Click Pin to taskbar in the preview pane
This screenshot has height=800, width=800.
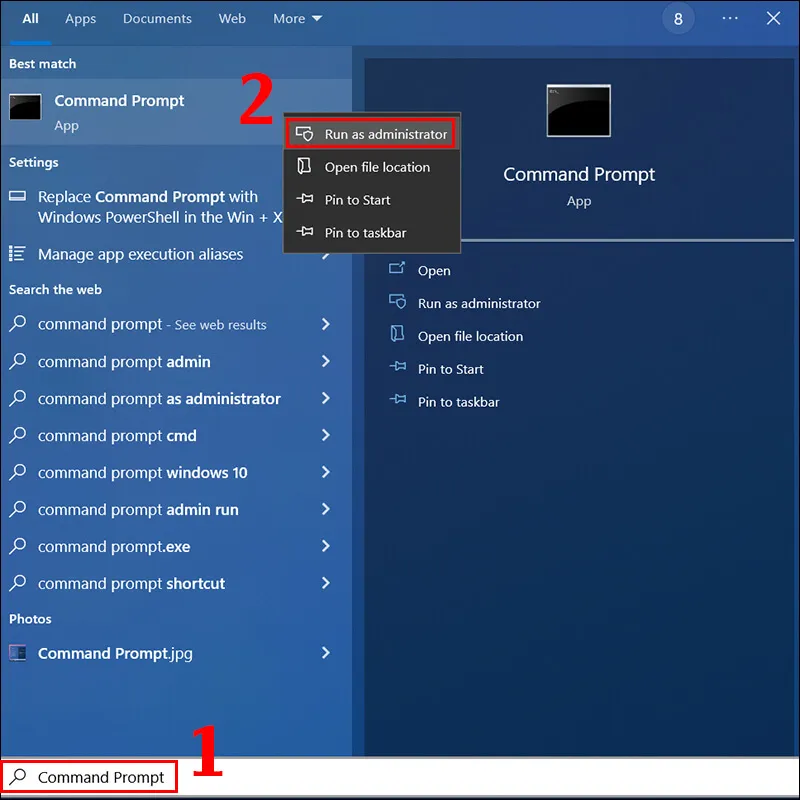tap(459, 402)
